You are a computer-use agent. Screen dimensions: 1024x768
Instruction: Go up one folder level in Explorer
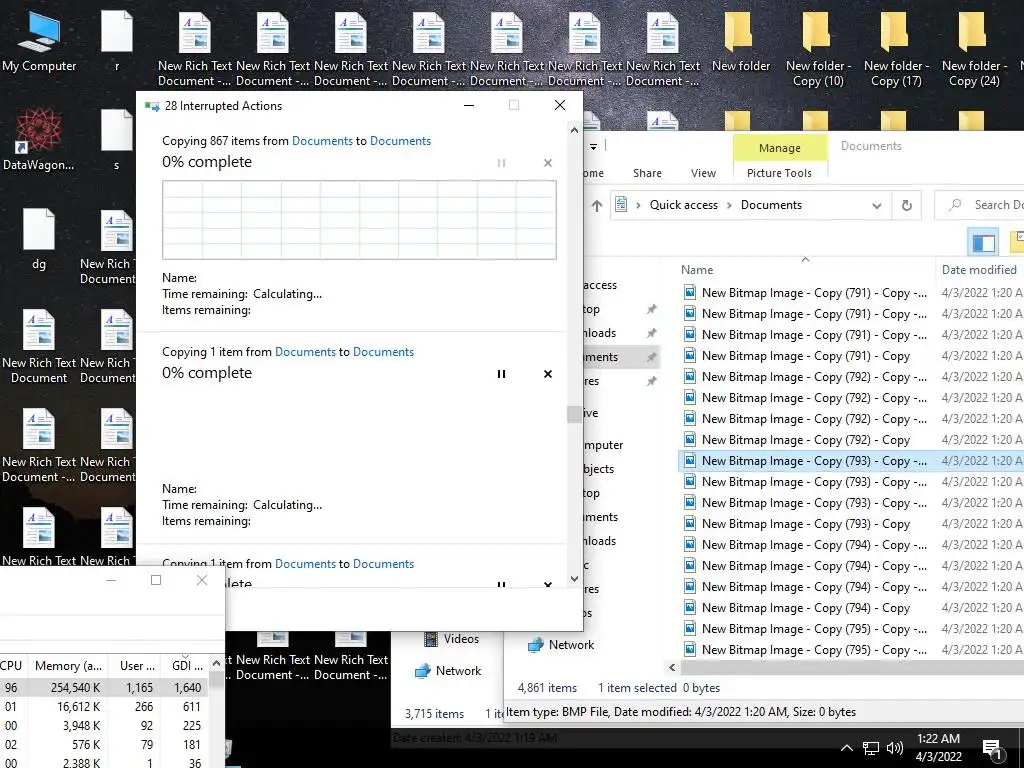click(x=597, y=206)
